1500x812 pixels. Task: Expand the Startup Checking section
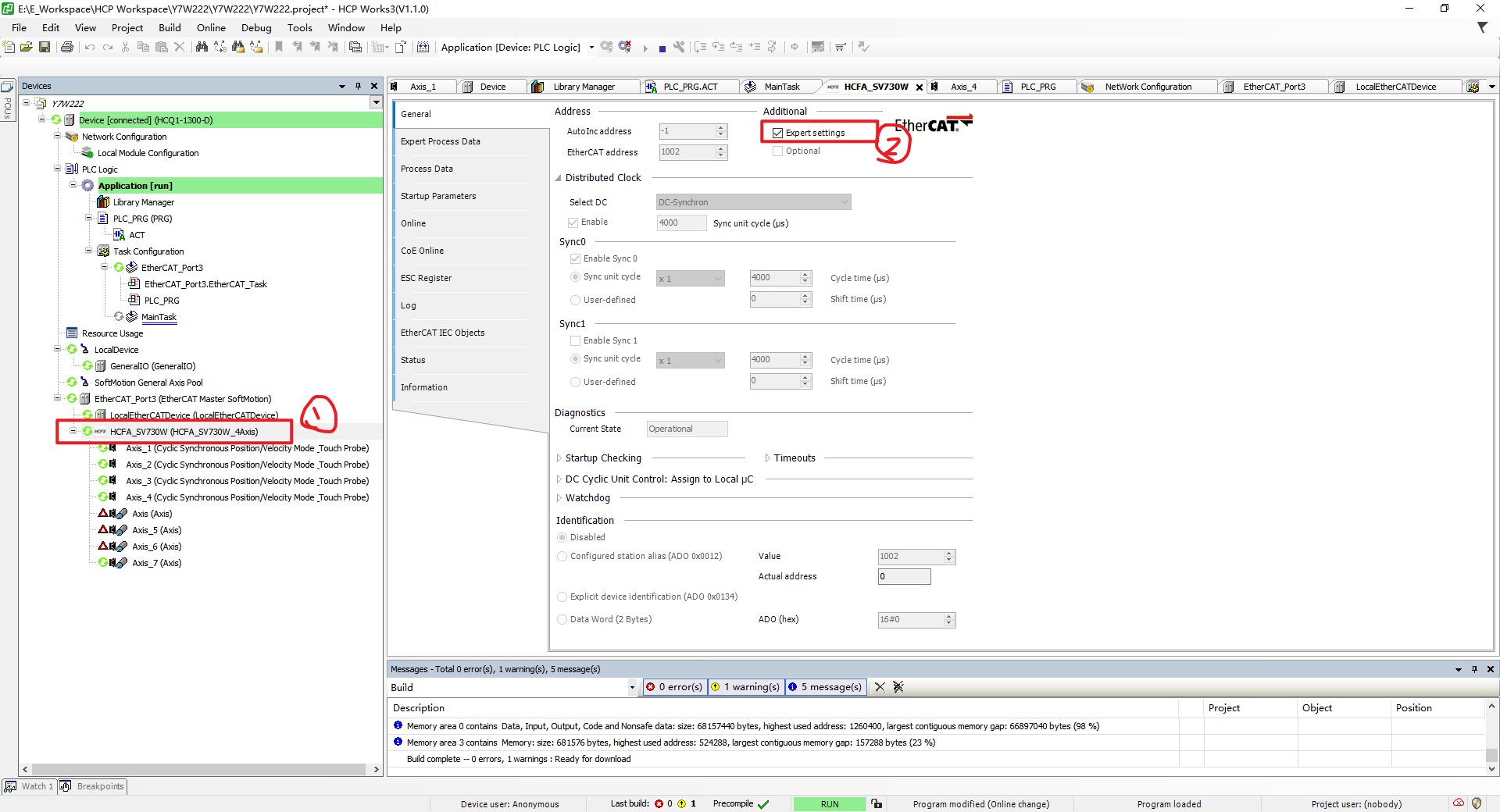(x=559, y=458)
